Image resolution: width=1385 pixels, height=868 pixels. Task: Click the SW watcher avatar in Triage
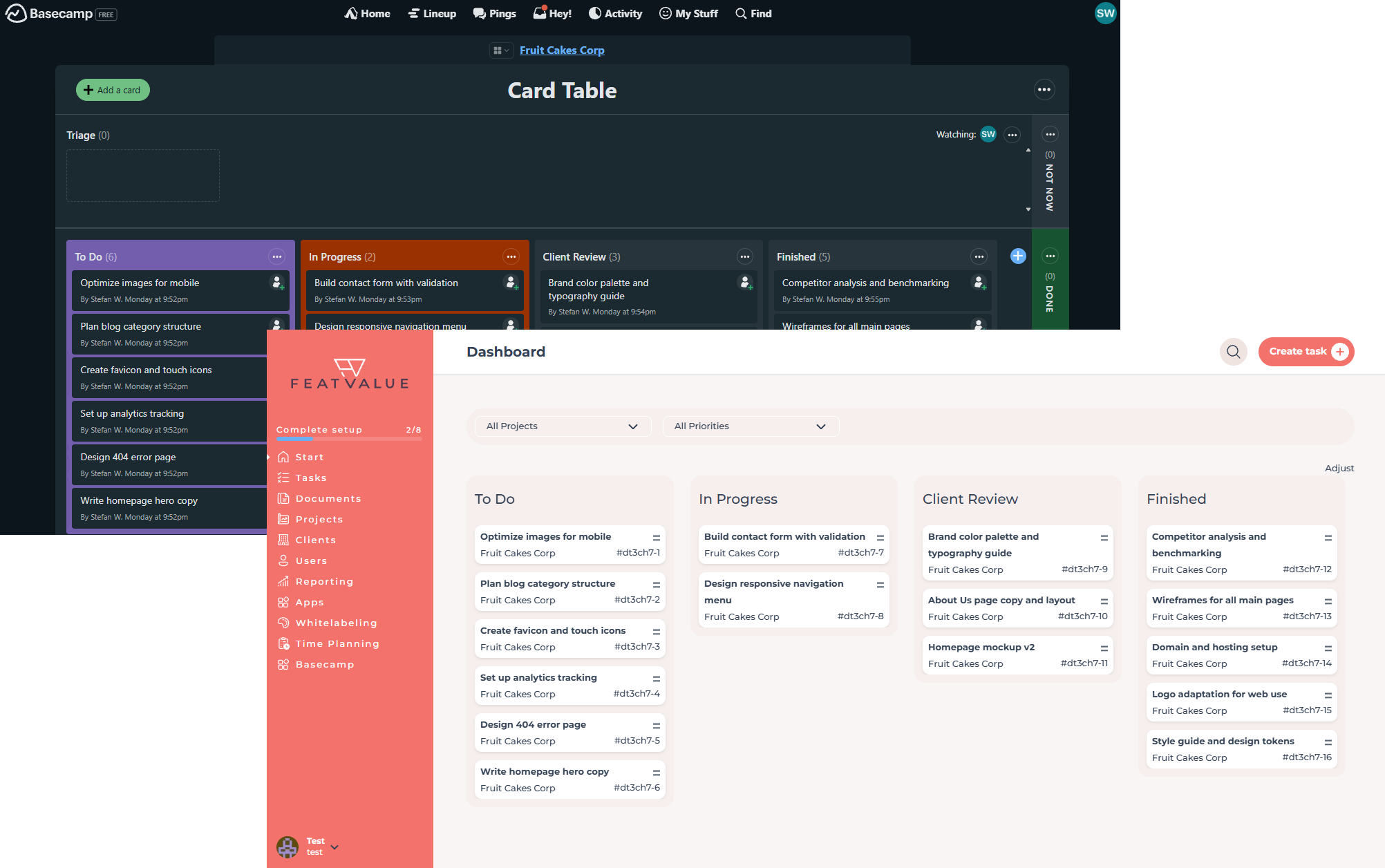988,135
